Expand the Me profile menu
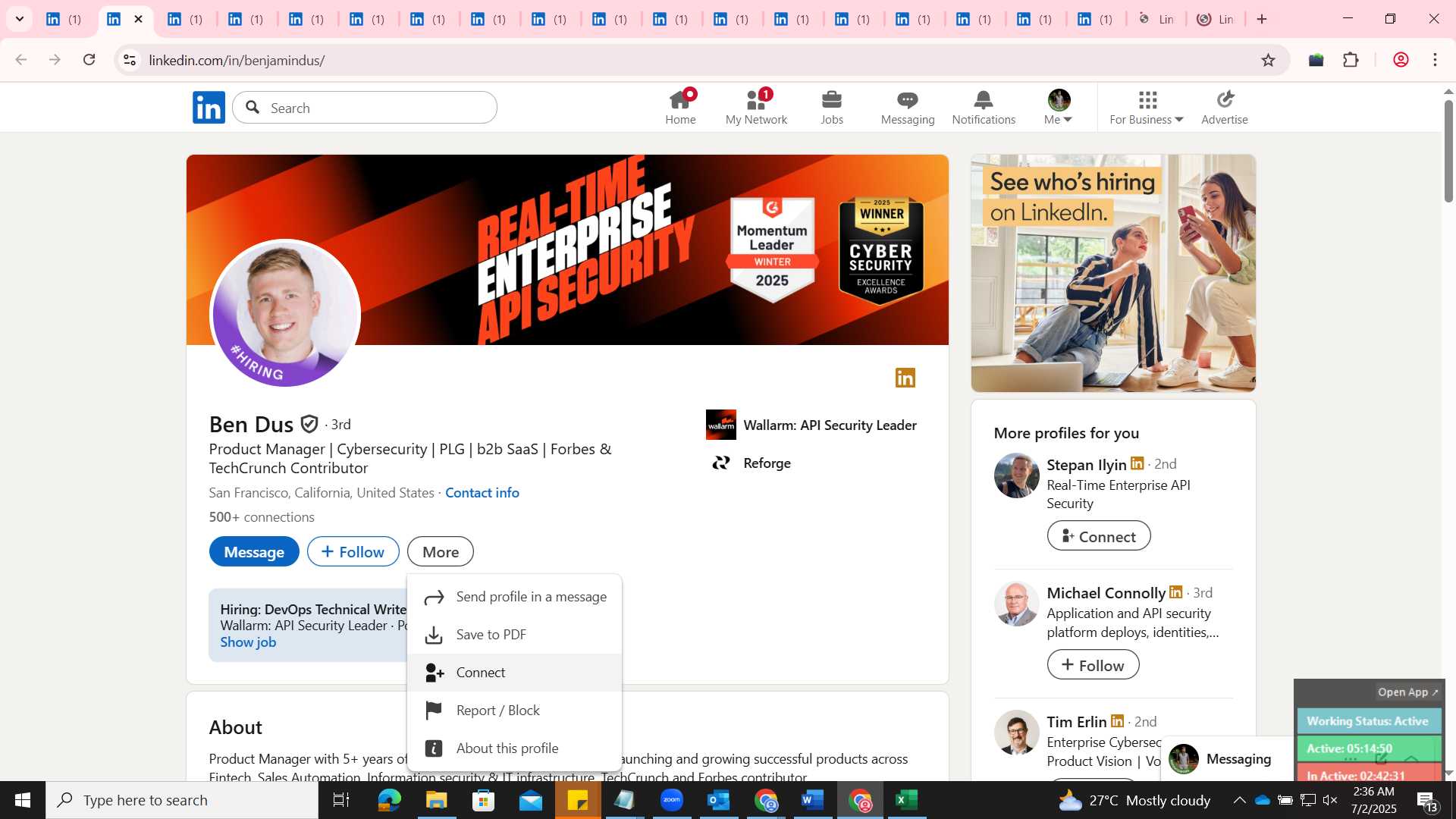The width and height of the screenshot is (1456, 819). [x=1059, y=107]
